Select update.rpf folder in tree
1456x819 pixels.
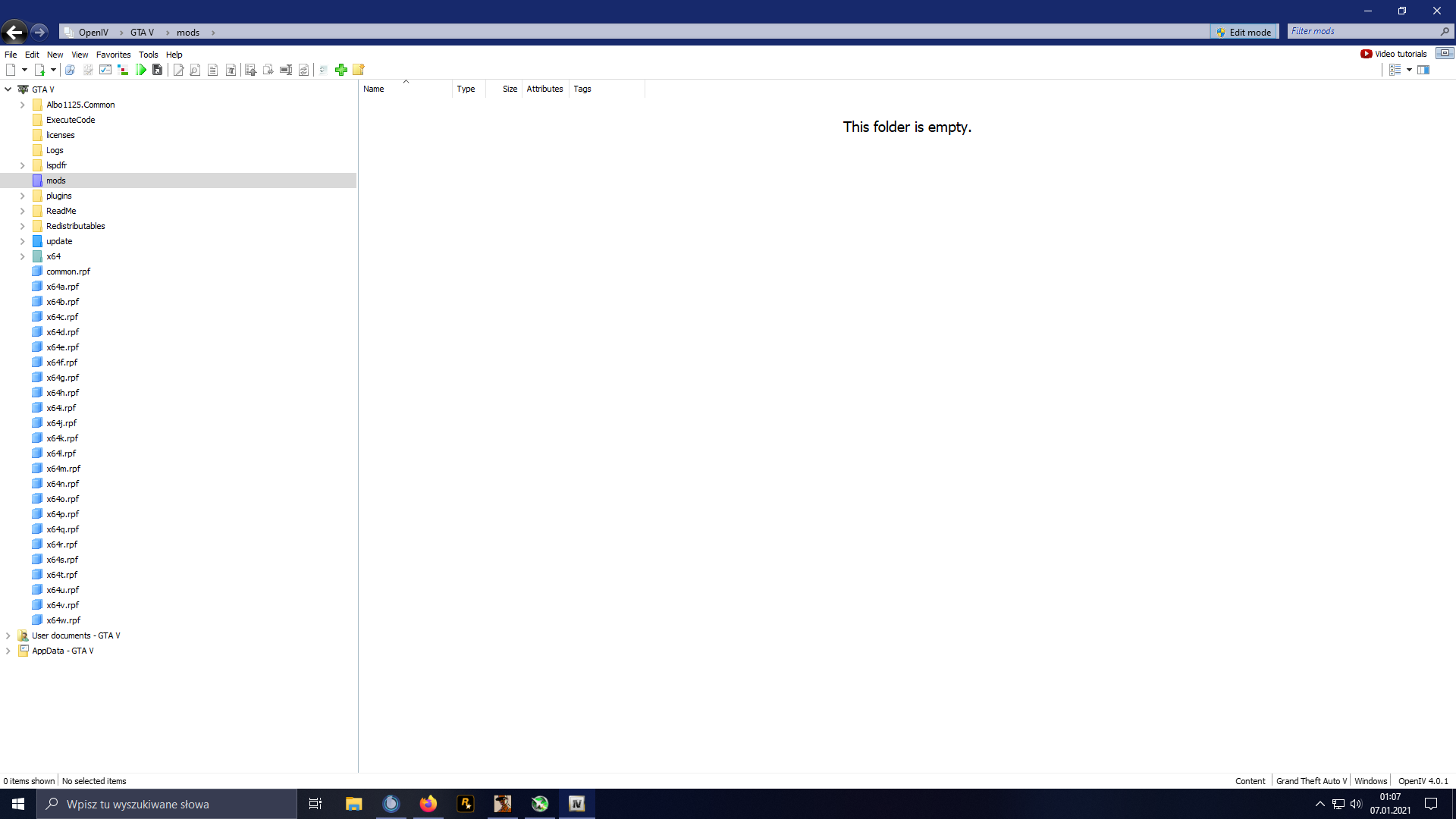pyautogui.click(x=59, y=241)
